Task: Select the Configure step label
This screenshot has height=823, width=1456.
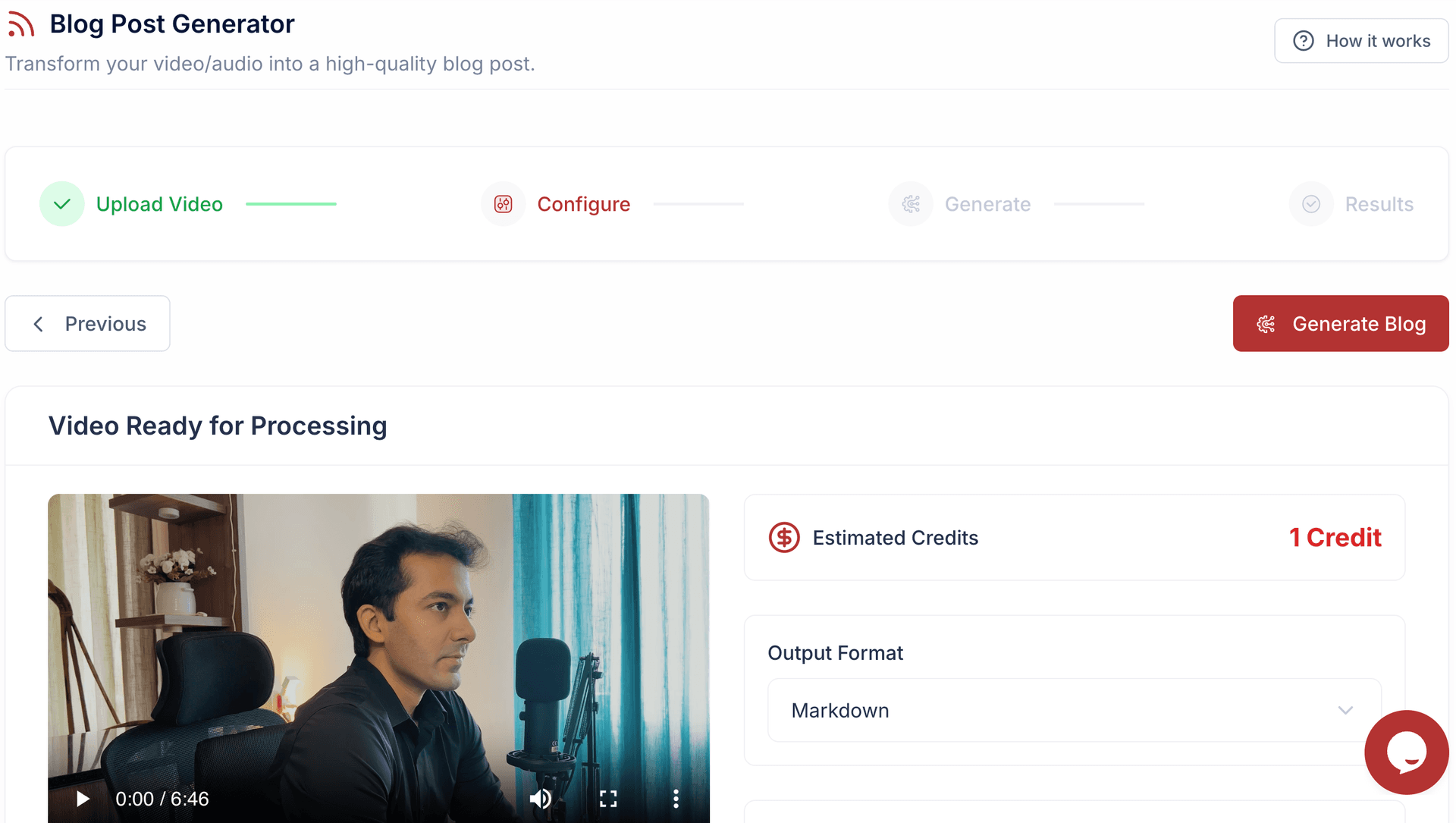Action: point(584,203)
